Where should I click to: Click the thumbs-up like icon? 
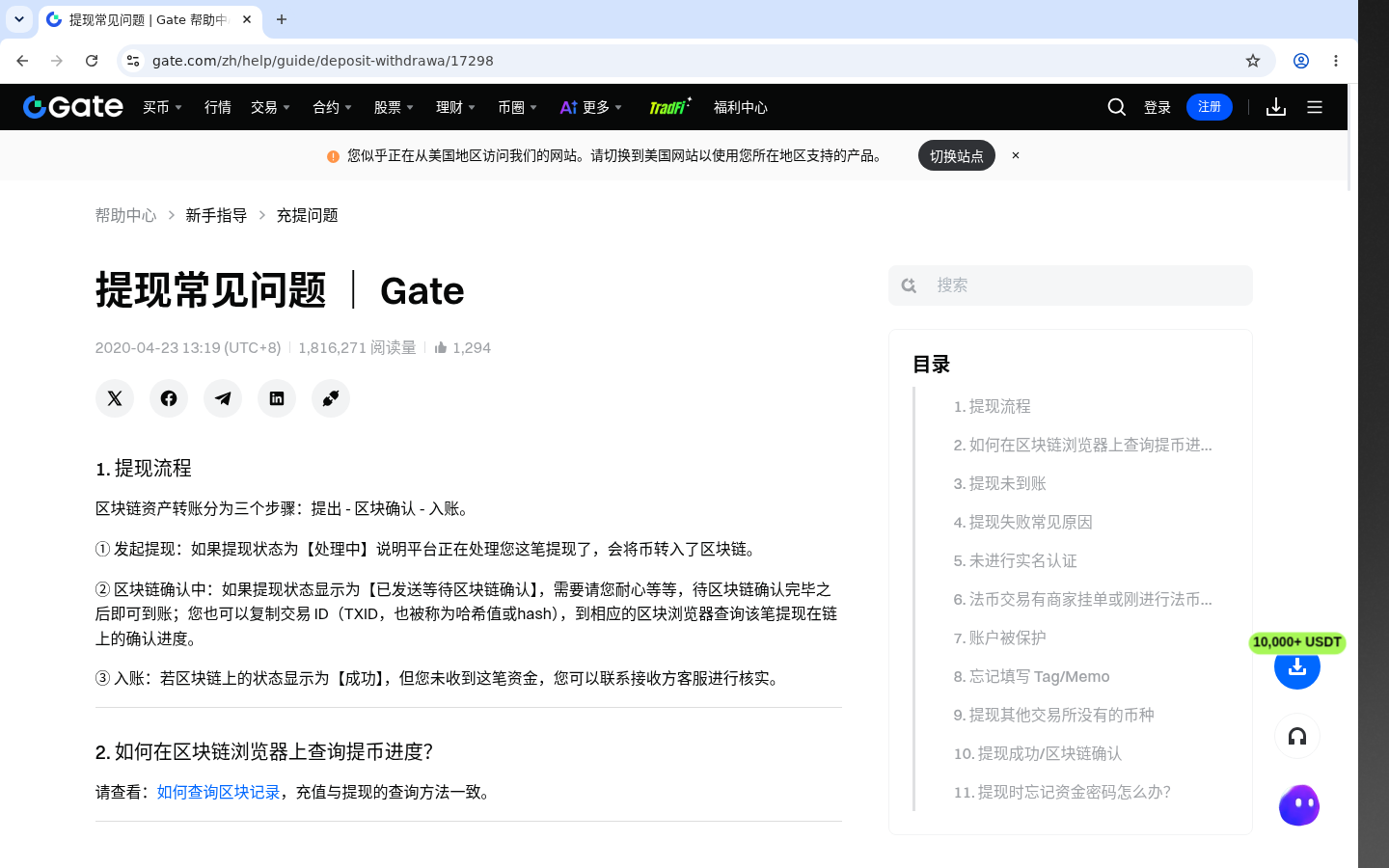441,347
